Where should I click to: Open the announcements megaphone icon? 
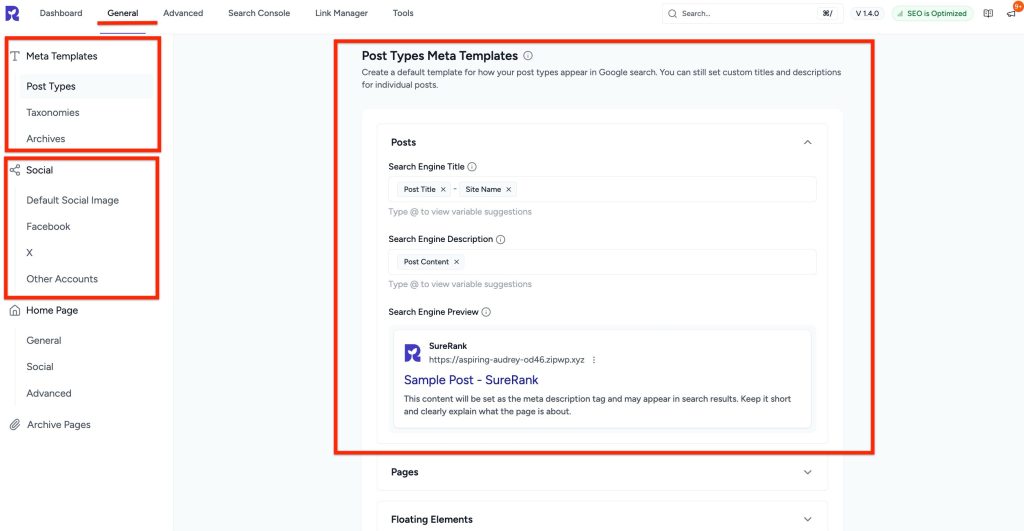coord(1011,14)
